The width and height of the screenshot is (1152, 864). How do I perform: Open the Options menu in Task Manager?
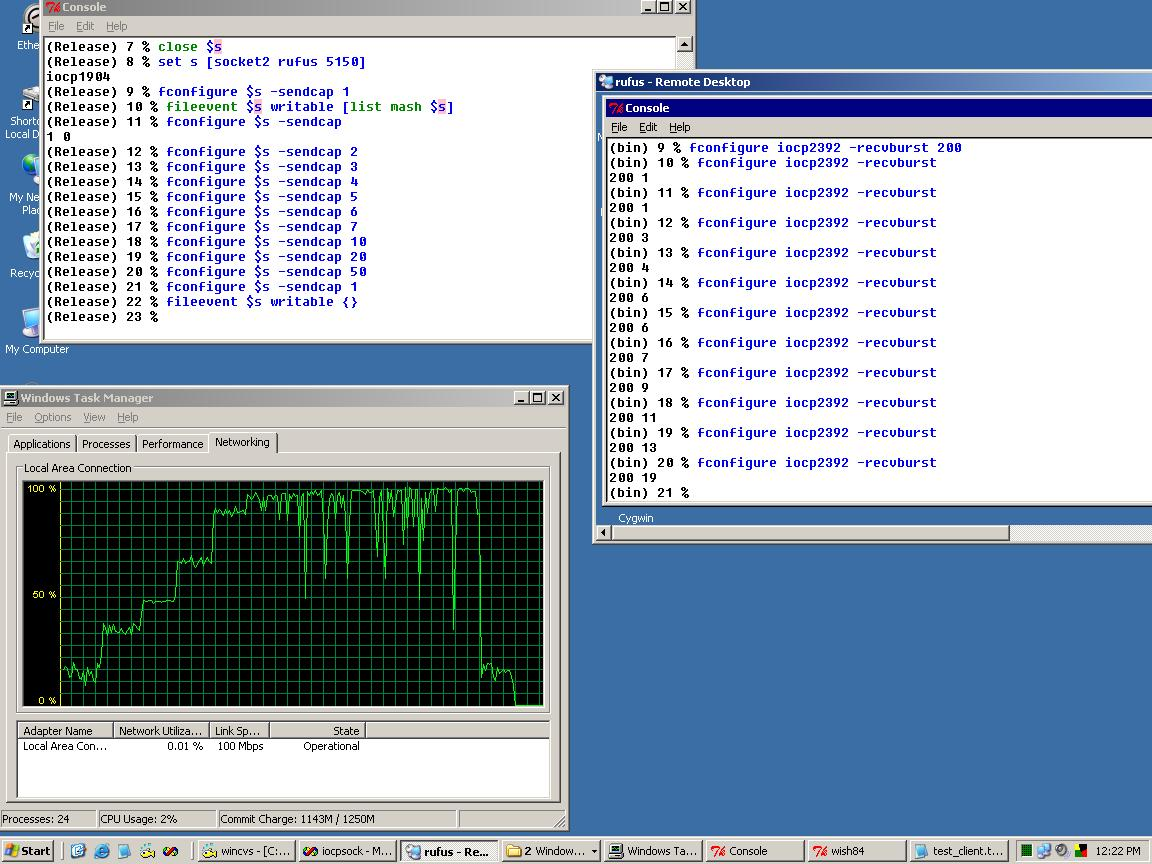click(53, 417)
